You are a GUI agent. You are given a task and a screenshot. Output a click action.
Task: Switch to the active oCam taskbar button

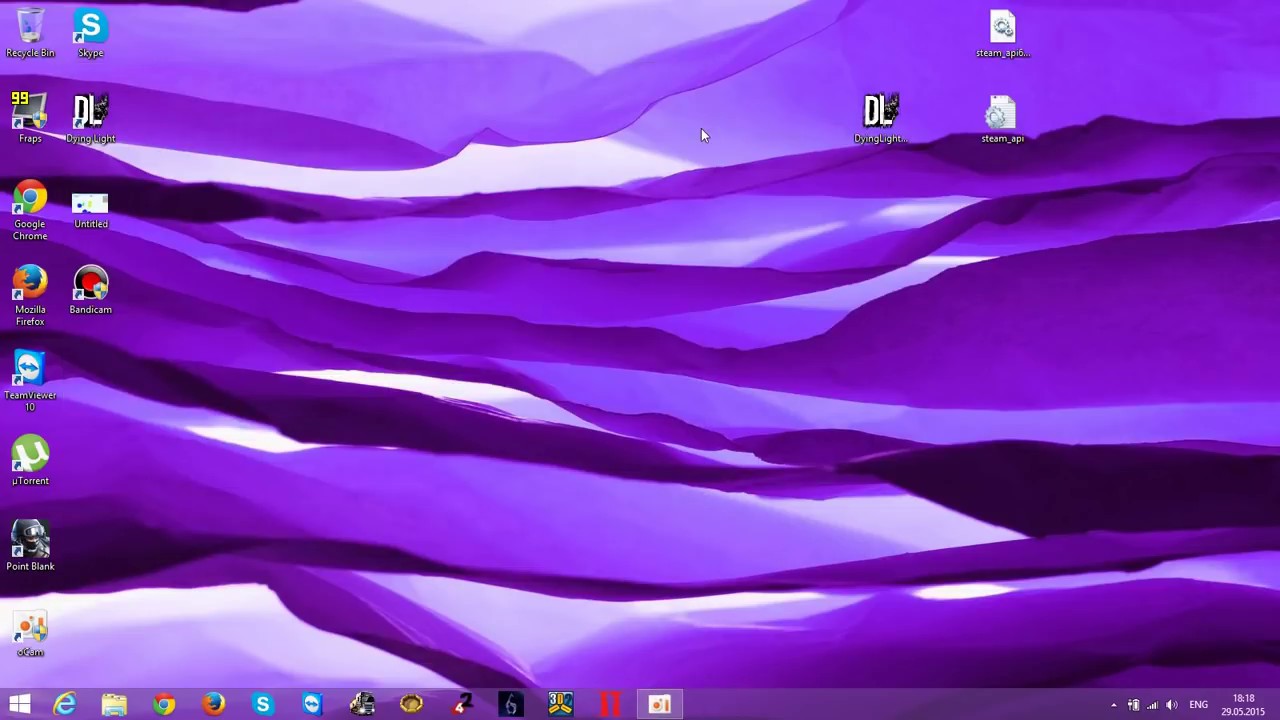(x=659, y=705)
